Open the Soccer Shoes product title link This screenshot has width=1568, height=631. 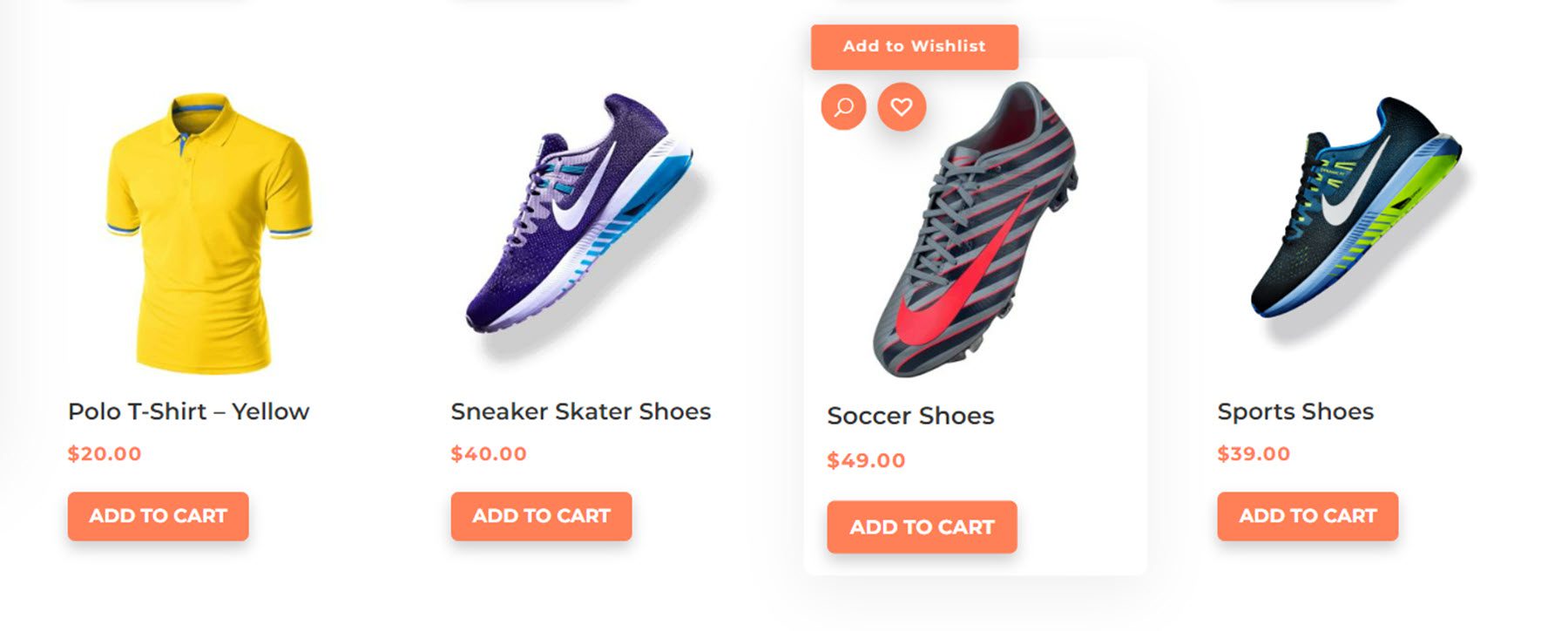point(911,417)
